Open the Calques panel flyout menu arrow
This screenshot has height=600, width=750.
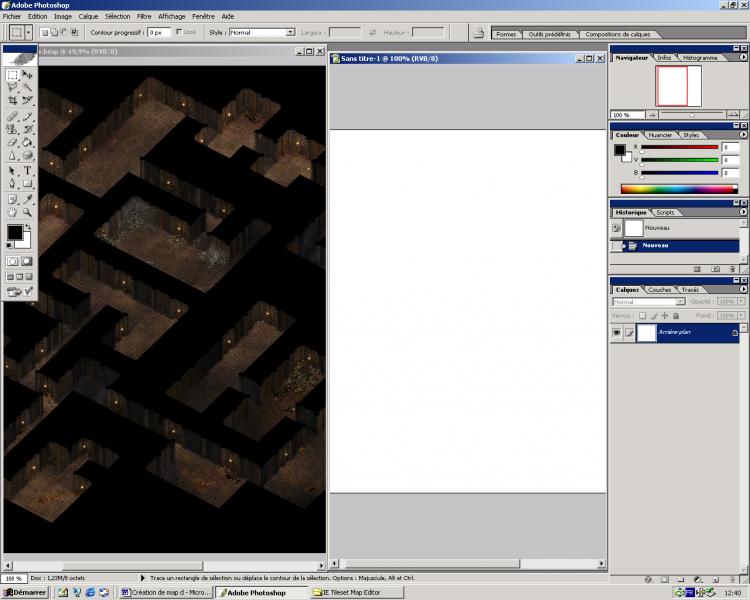coord(743,289)
